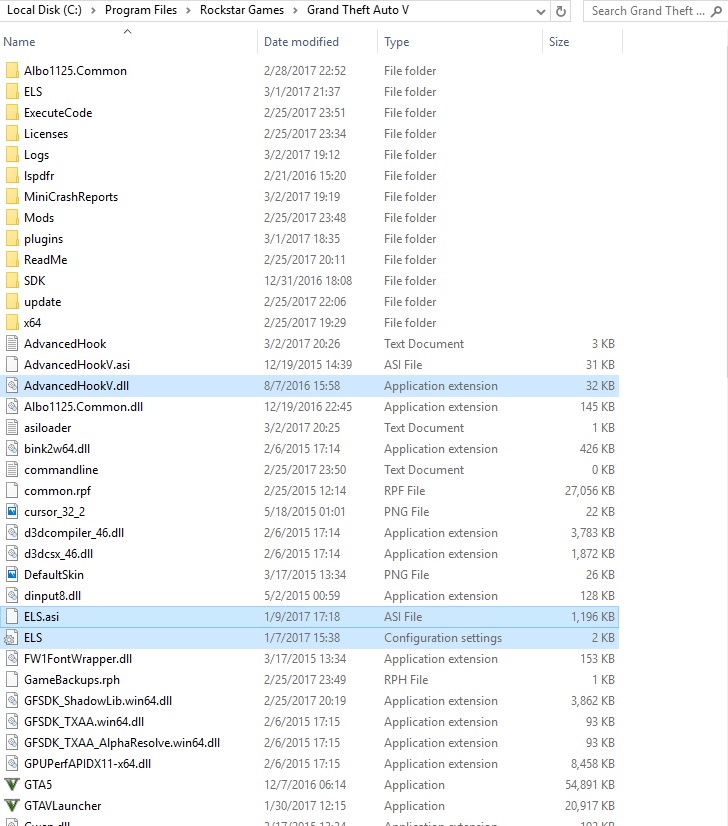Click the cursor_32_2 PNG file icon
This screenshot has width=728, height=826.
(12, 512)
